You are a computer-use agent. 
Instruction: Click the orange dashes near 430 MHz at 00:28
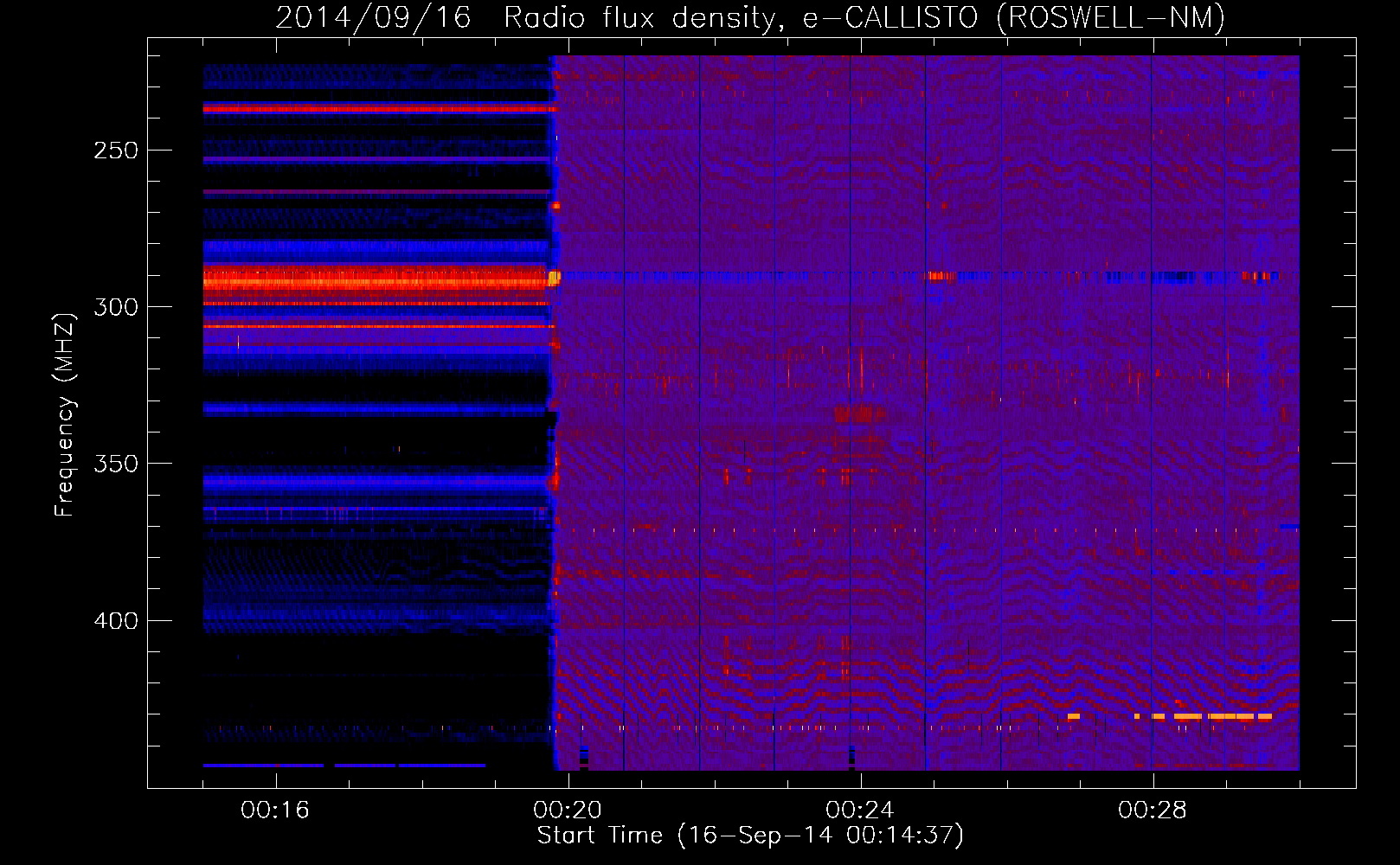click(x=1203, y=716)
